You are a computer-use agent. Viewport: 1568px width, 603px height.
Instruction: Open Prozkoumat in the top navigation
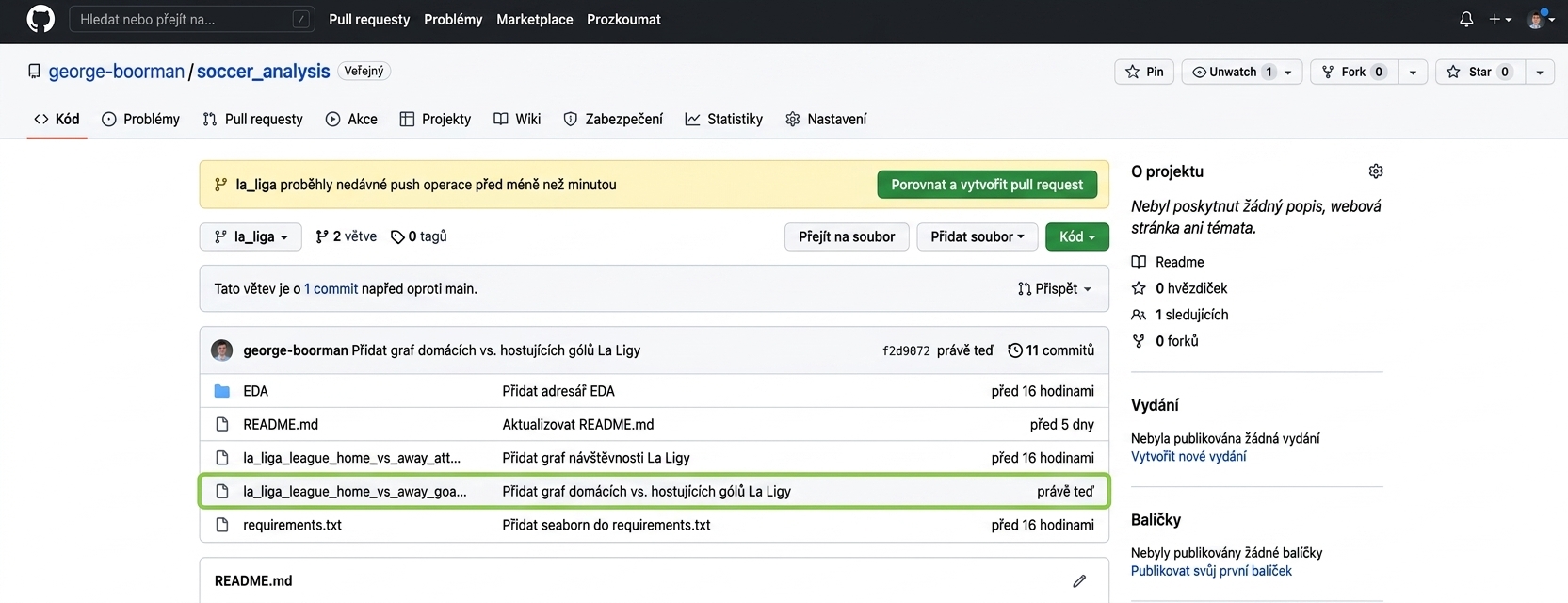(x=623, y=19)
